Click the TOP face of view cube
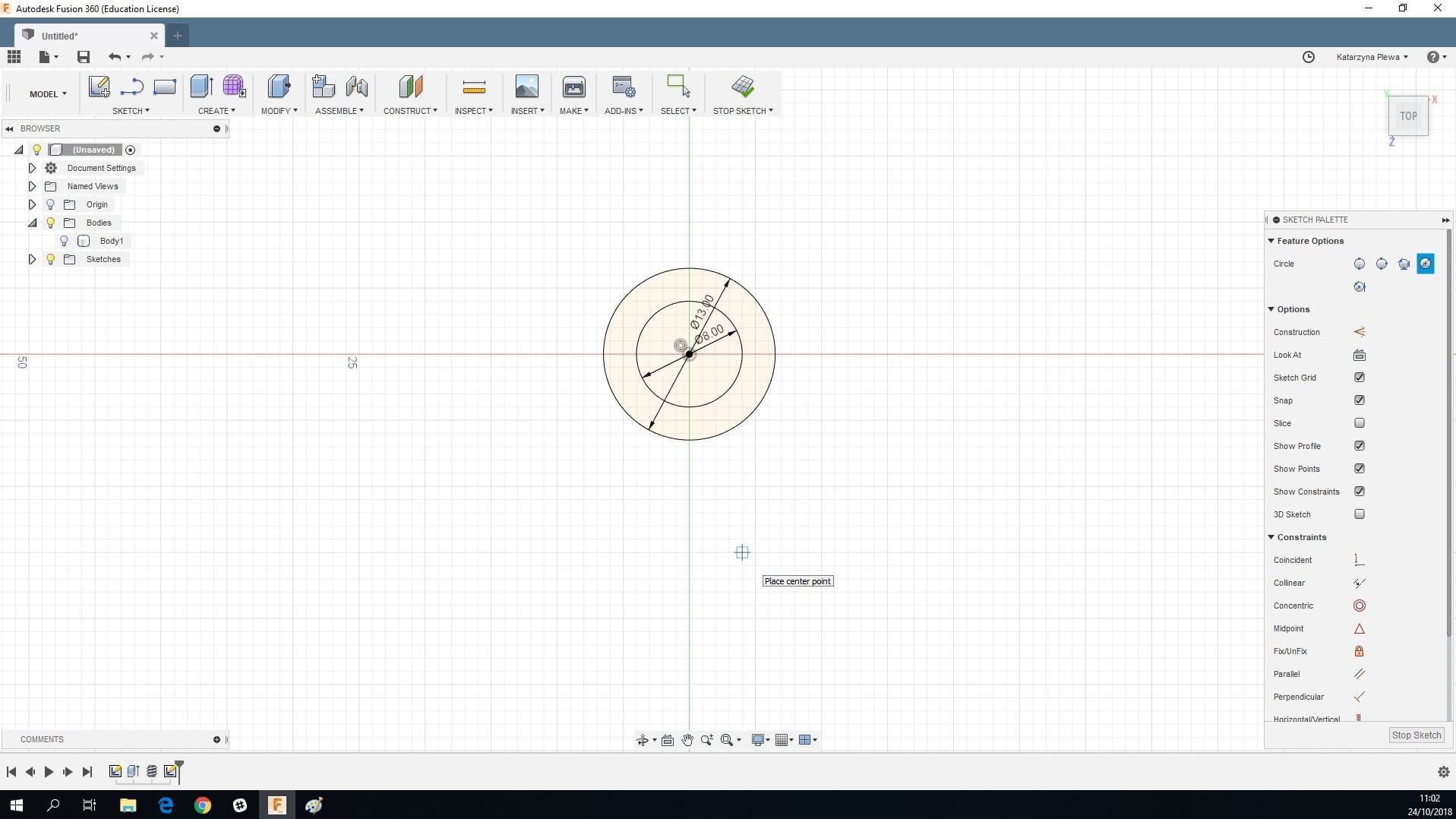 pos(1408,116)
